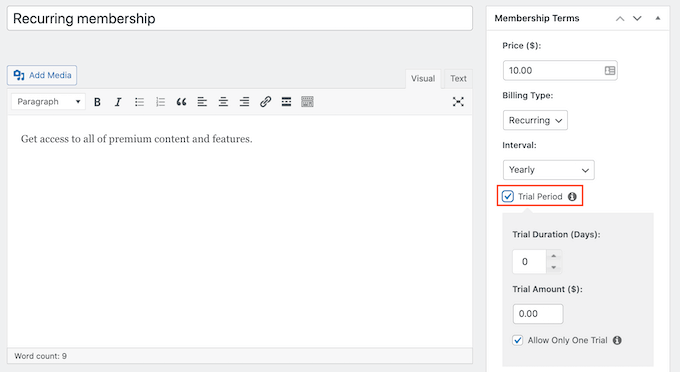Apply blockquote formatting
Viewport: 680px width, 372px height.
click(181, 102)
